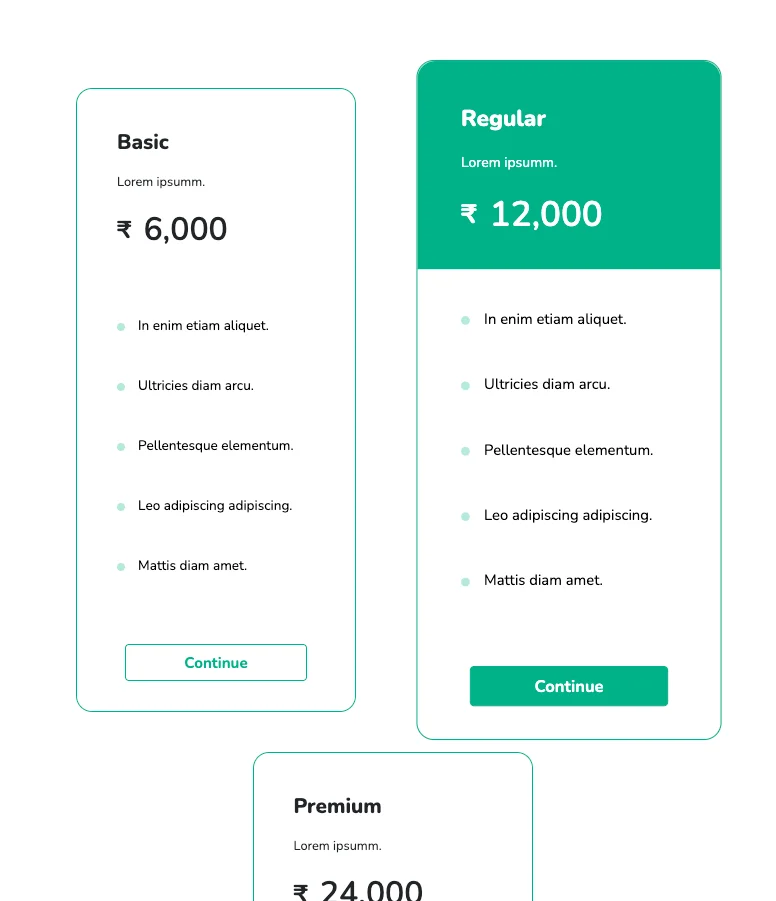
Task: Click the 12,000 price text
Action: click(546, 213)
